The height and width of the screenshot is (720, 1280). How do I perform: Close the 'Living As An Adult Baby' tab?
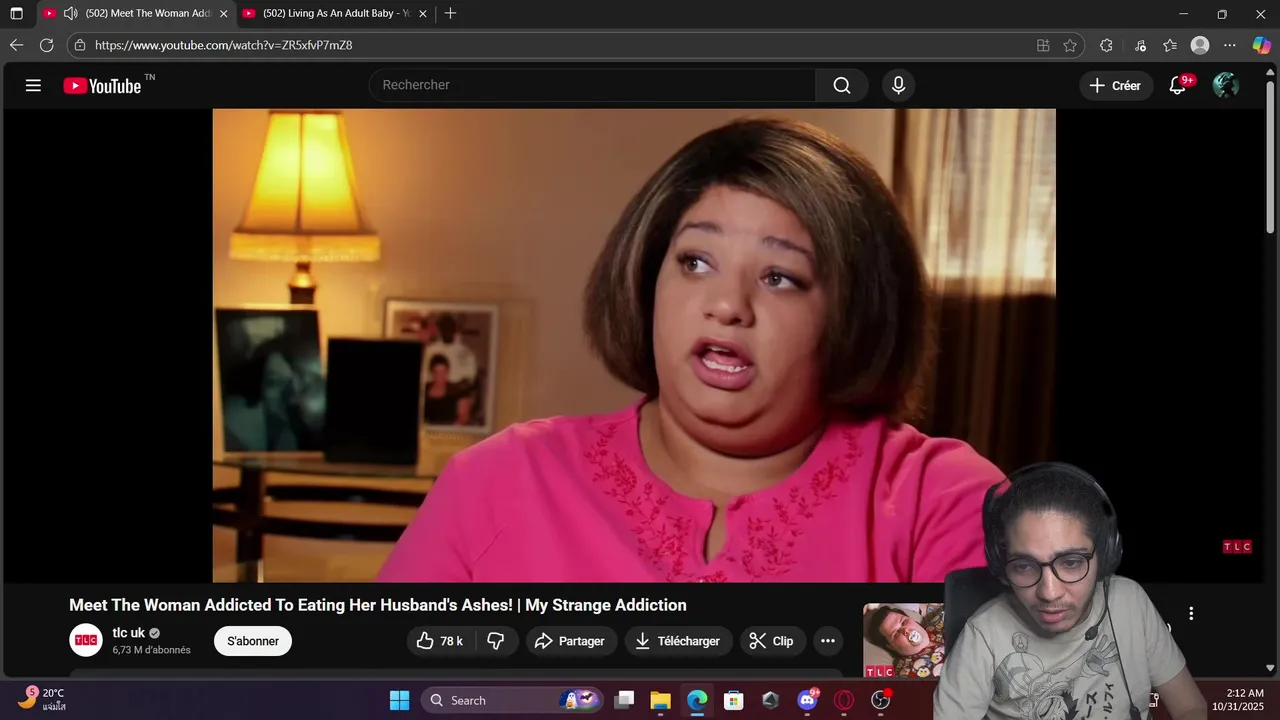point(423,14)
